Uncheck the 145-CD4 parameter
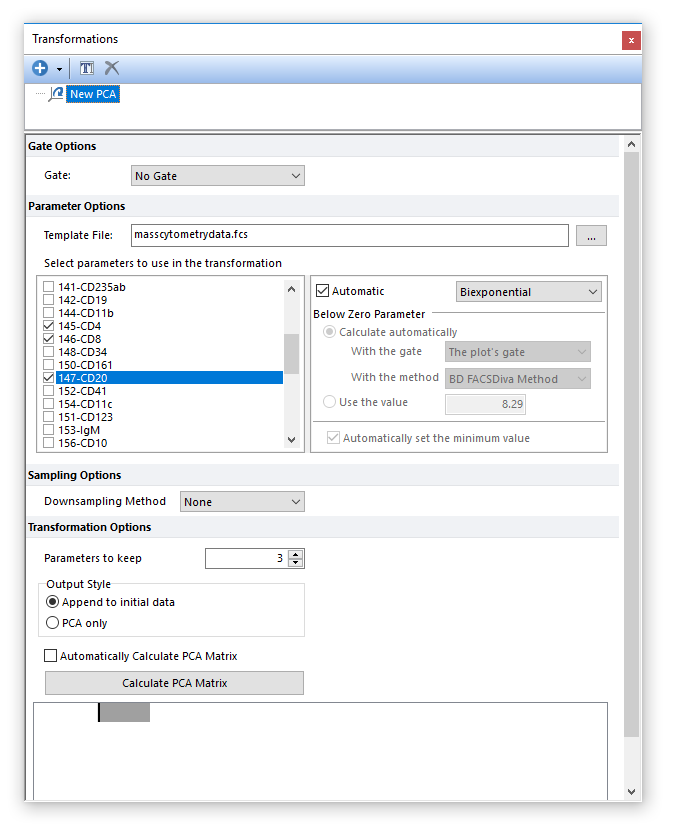 49,326
